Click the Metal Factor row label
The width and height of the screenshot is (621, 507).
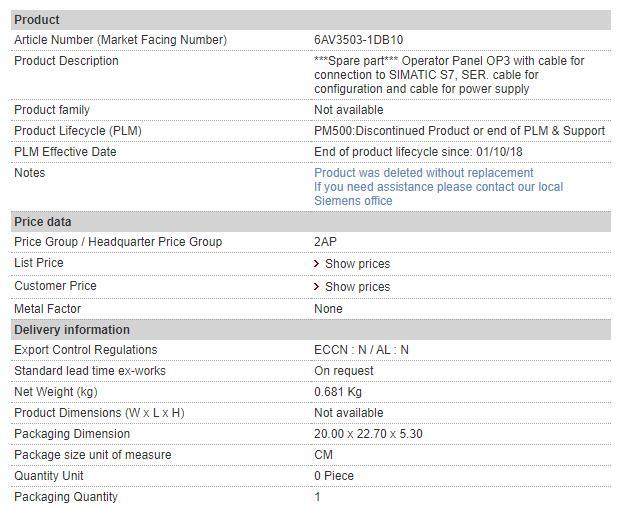(48, 309)
